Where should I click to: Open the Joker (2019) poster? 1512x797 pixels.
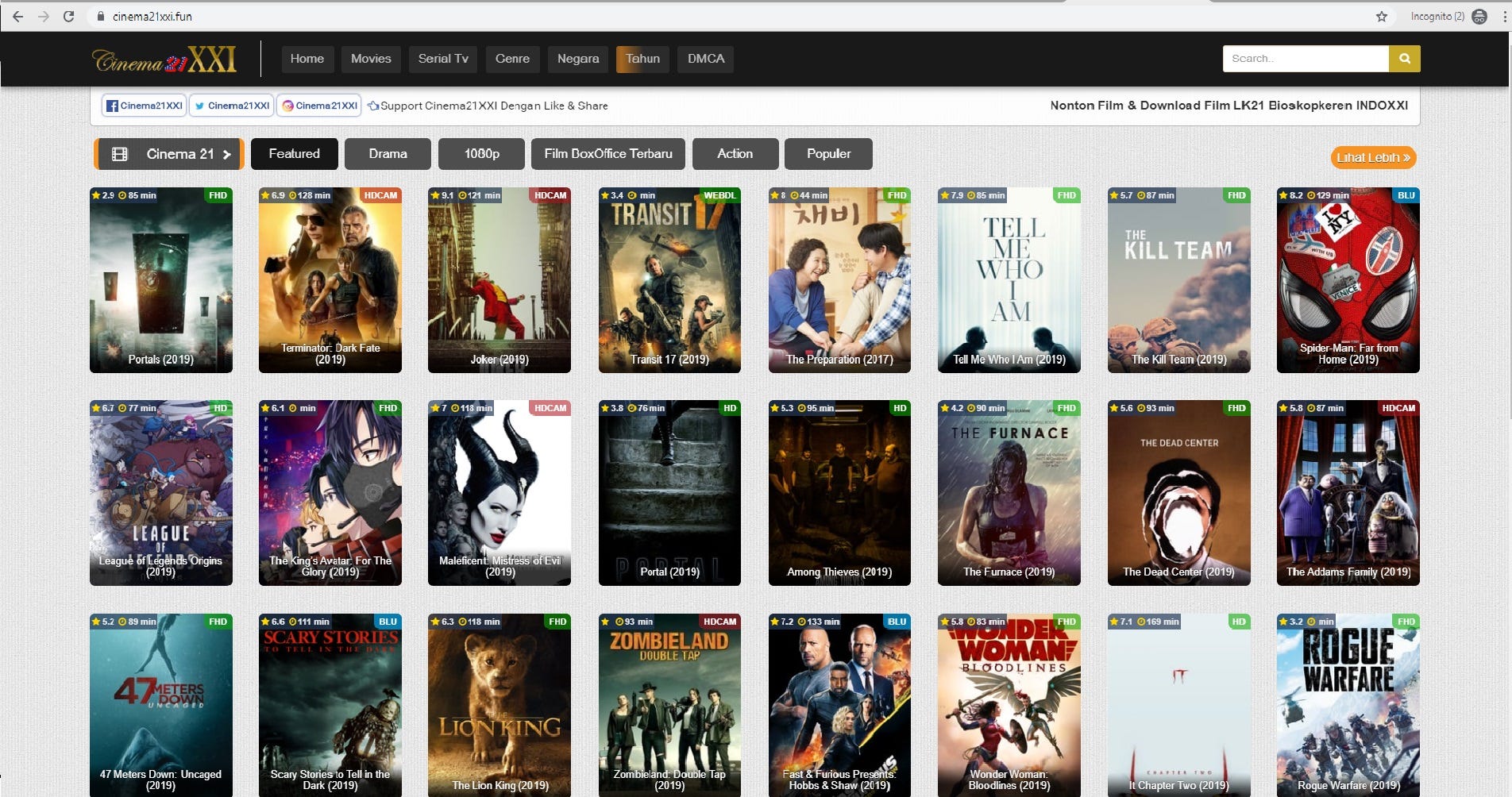click(x=499, y=280)
